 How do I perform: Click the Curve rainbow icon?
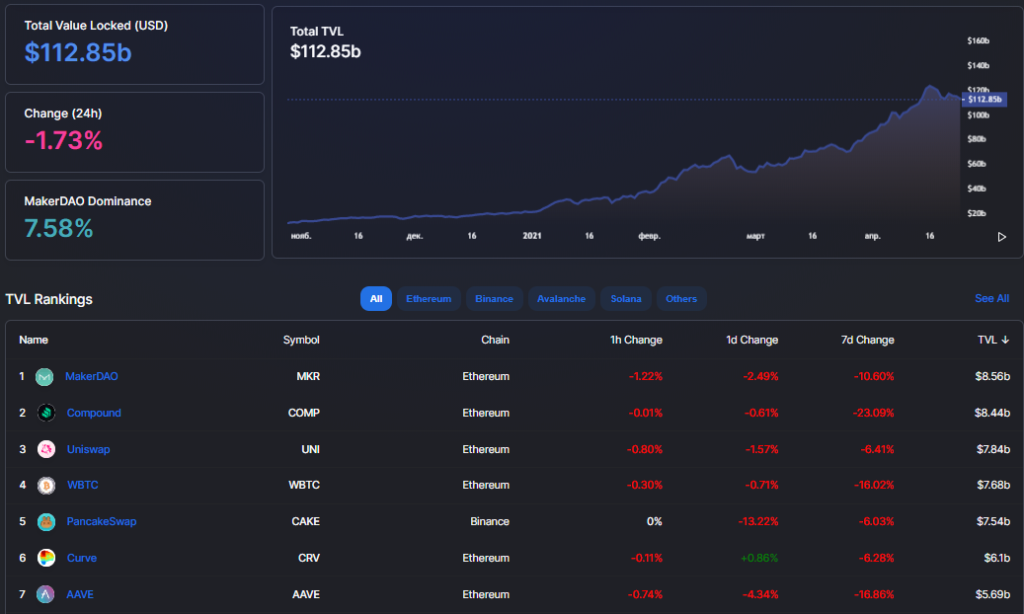(x=45, y=558)
